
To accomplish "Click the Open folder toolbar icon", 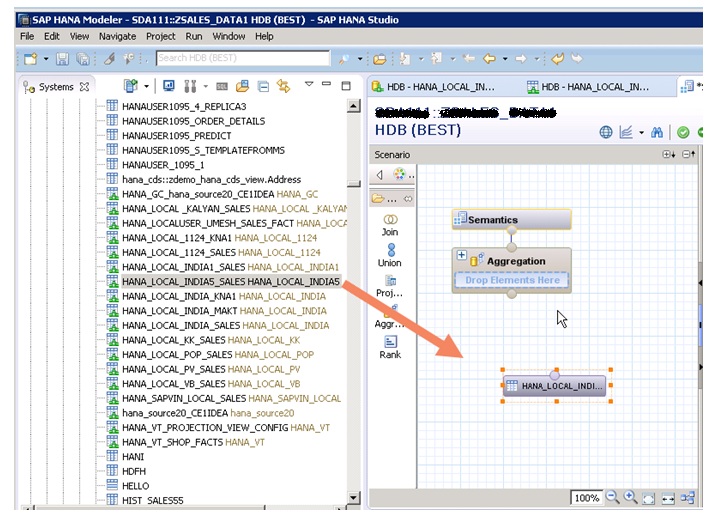I will tap(380, 59).
